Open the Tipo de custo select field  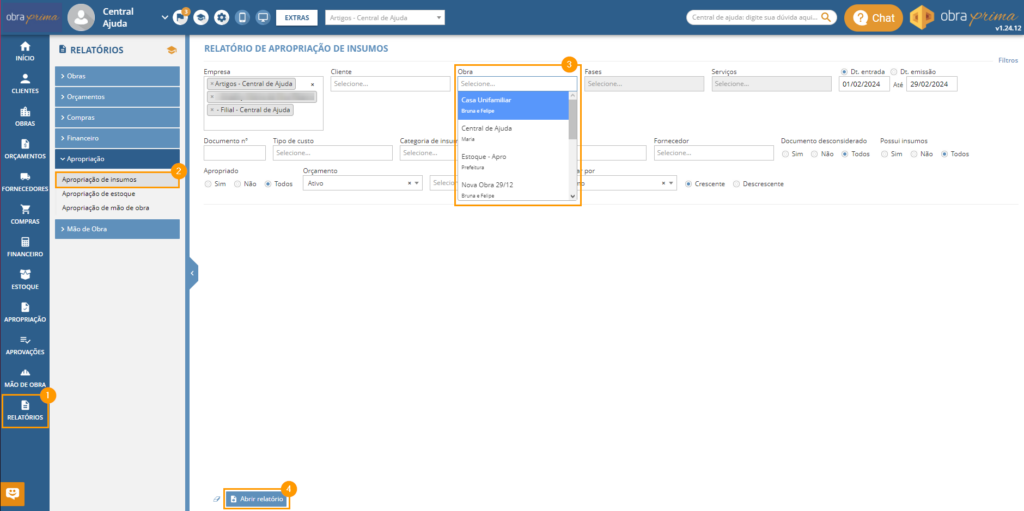(332, 153)
